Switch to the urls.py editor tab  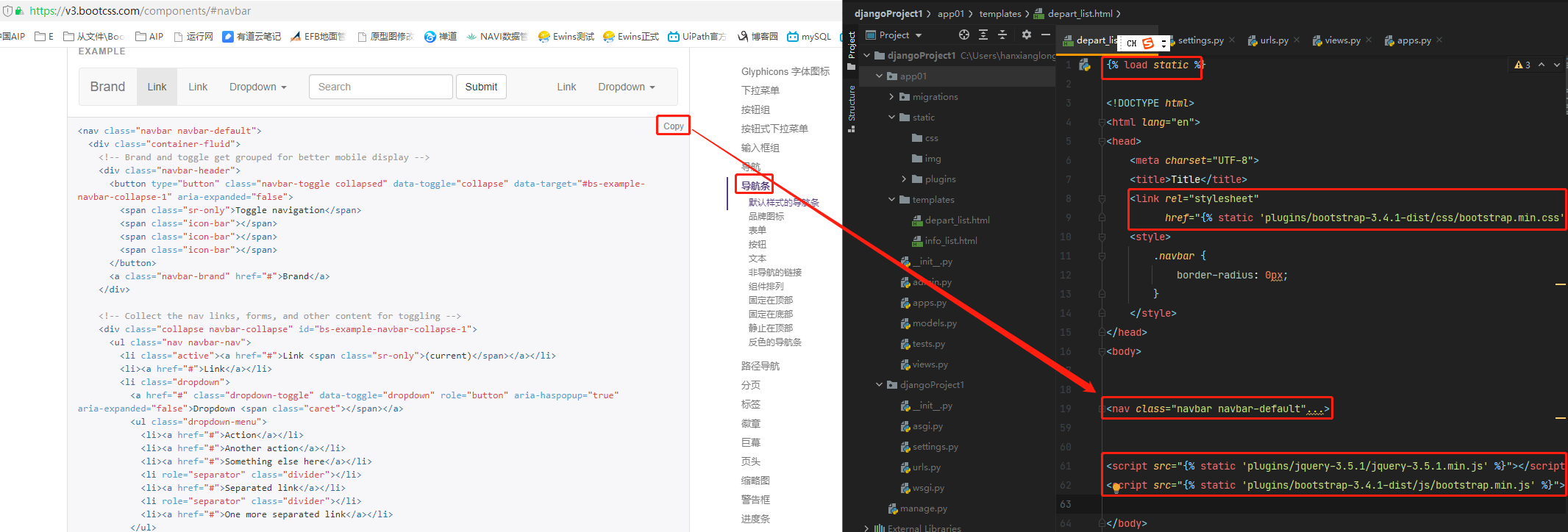(1274, 40)
